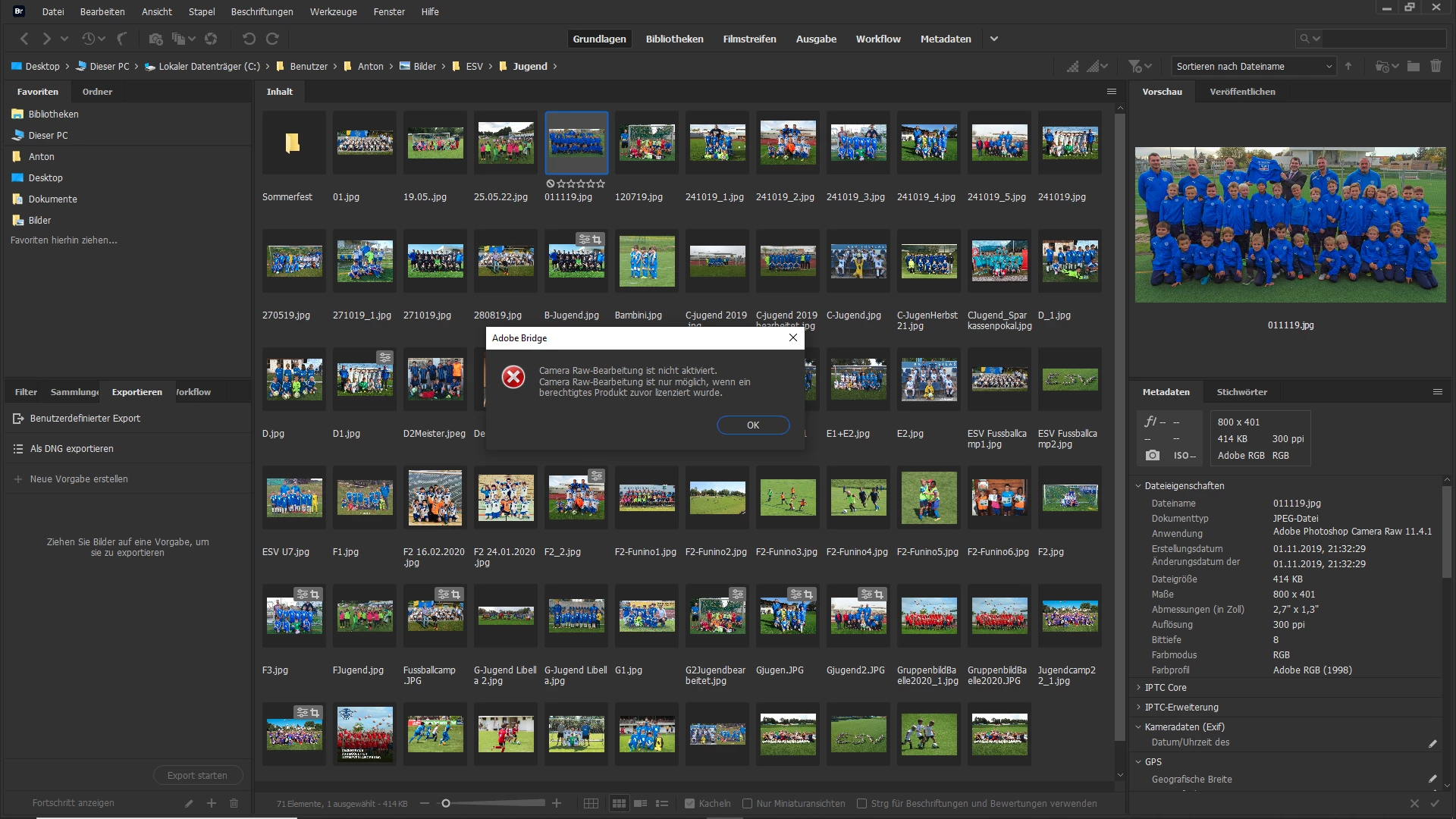1456x819 pixels.
Task: Click the rotate clockwise icon
Action: 273,39
